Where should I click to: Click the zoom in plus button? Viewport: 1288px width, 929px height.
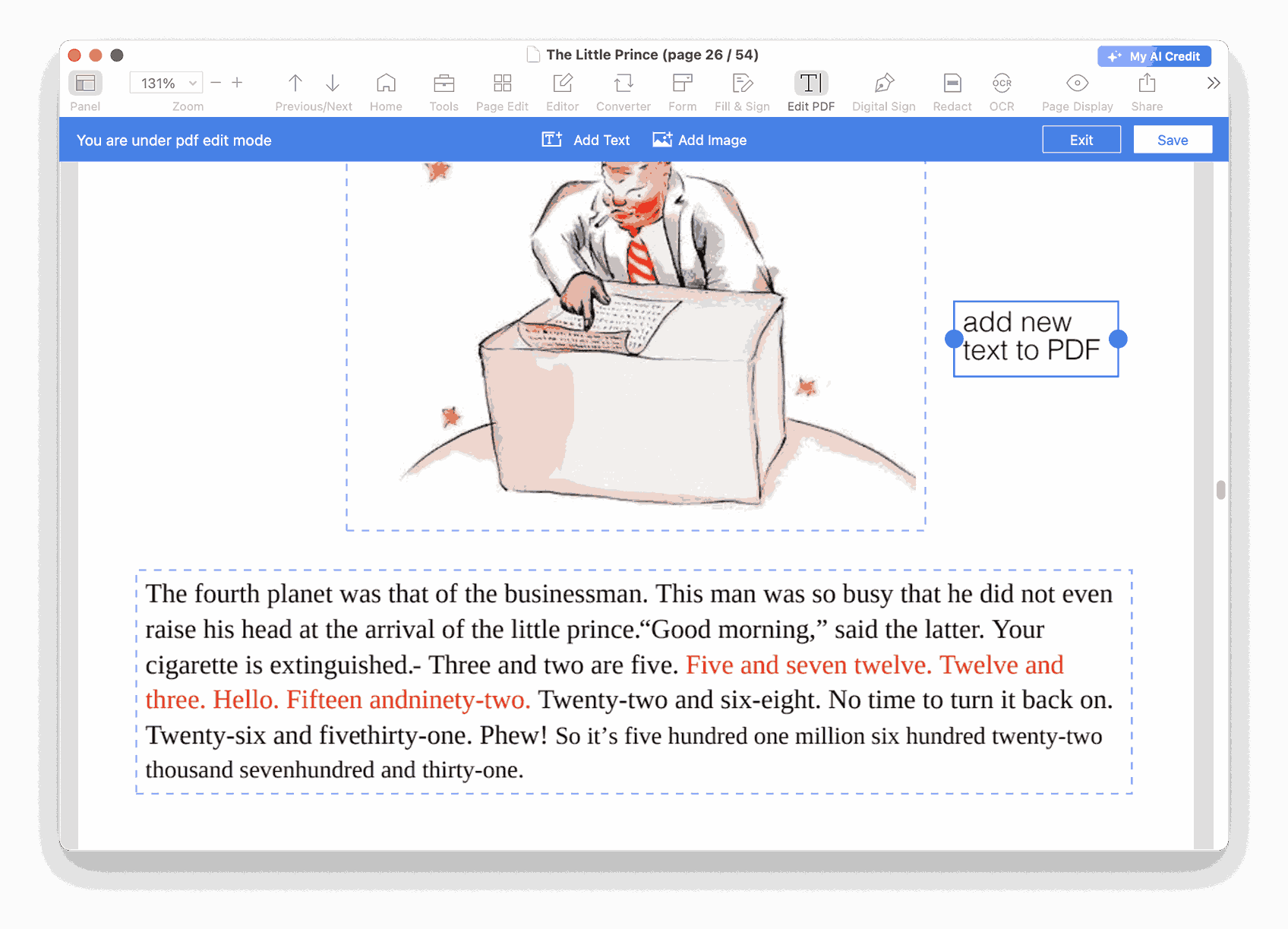237,83
